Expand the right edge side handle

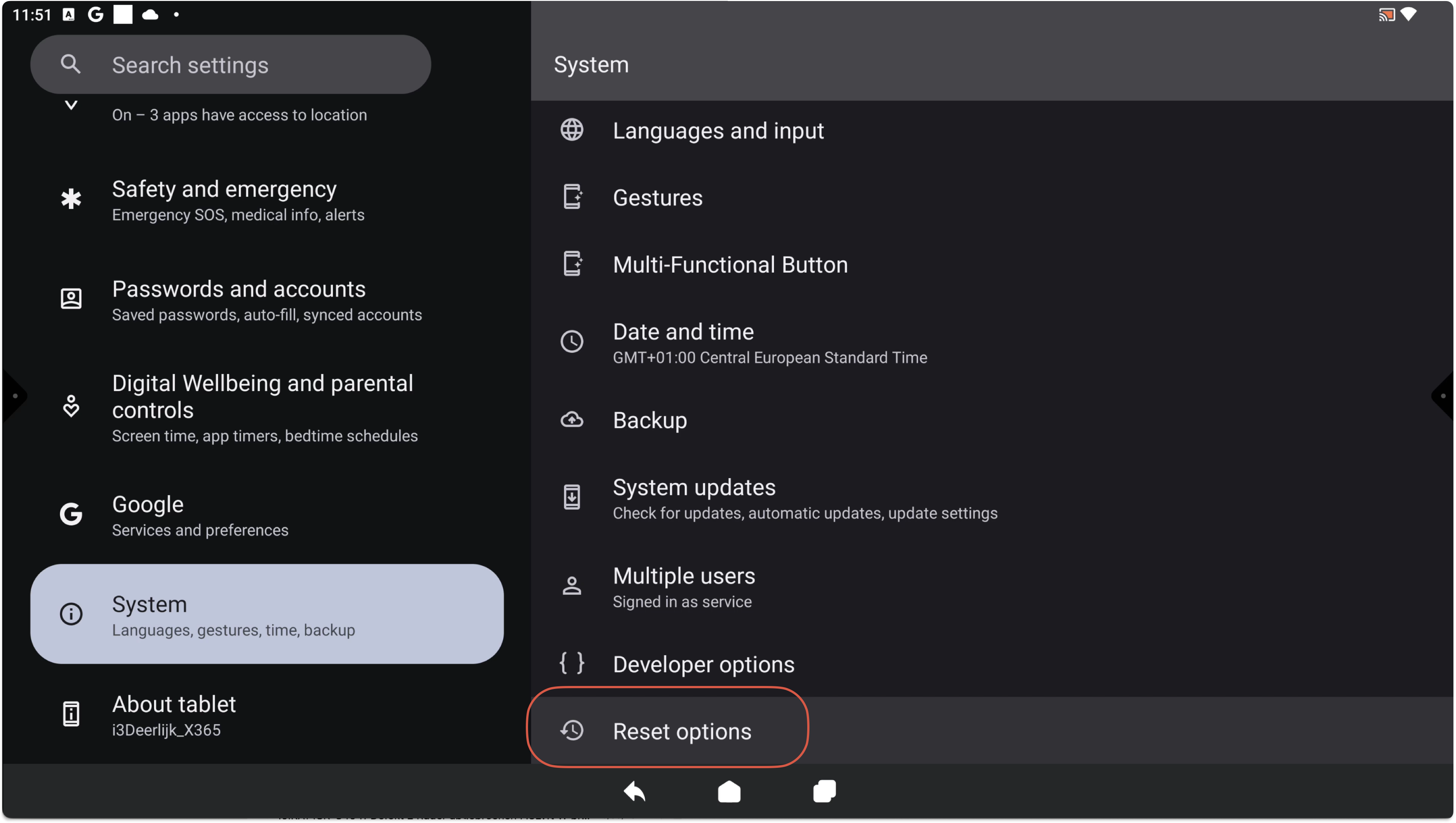coord(1442,396)
